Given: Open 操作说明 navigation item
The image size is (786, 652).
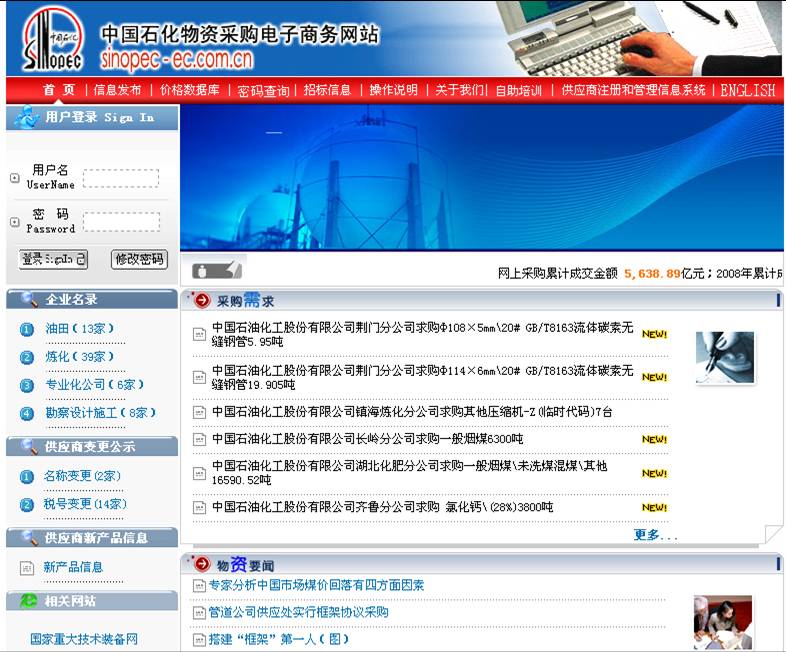Looking at the screenshot, I should [x=394, y=90].
